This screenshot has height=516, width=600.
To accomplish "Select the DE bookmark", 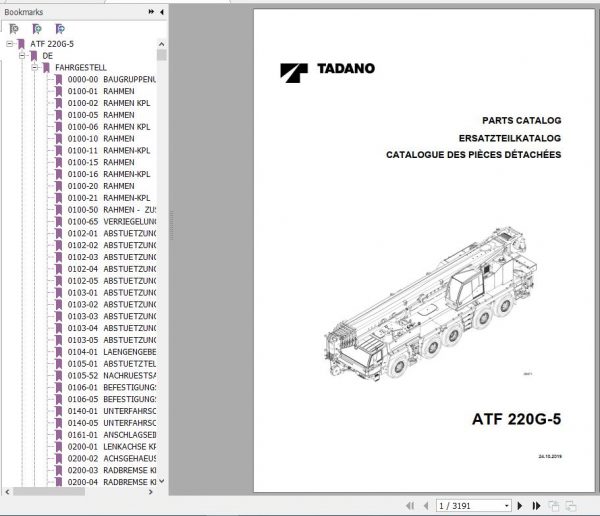I will pyautogui.click(x=47, y=56).
